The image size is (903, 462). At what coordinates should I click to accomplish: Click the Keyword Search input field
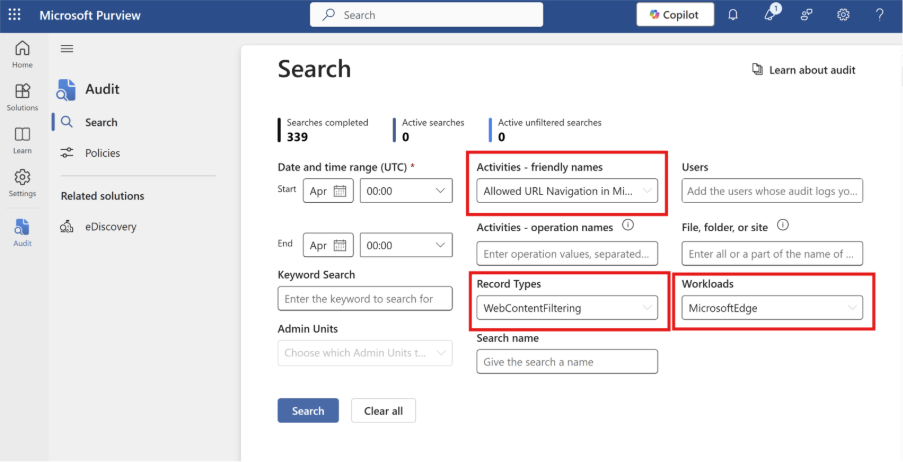365,298
